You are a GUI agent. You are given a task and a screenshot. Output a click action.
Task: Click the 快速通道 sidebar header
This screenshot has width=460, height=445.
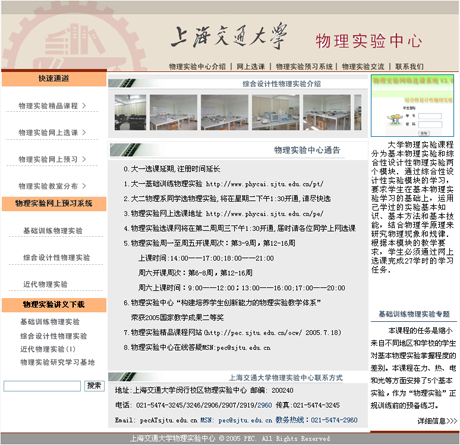click(x=54, y=79)
